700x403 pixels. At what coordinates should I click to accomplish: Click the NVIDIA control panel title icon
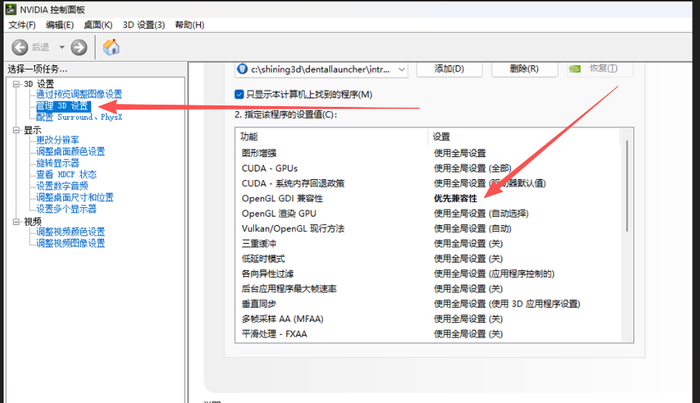pyautogui.click(x=11, y=9)
